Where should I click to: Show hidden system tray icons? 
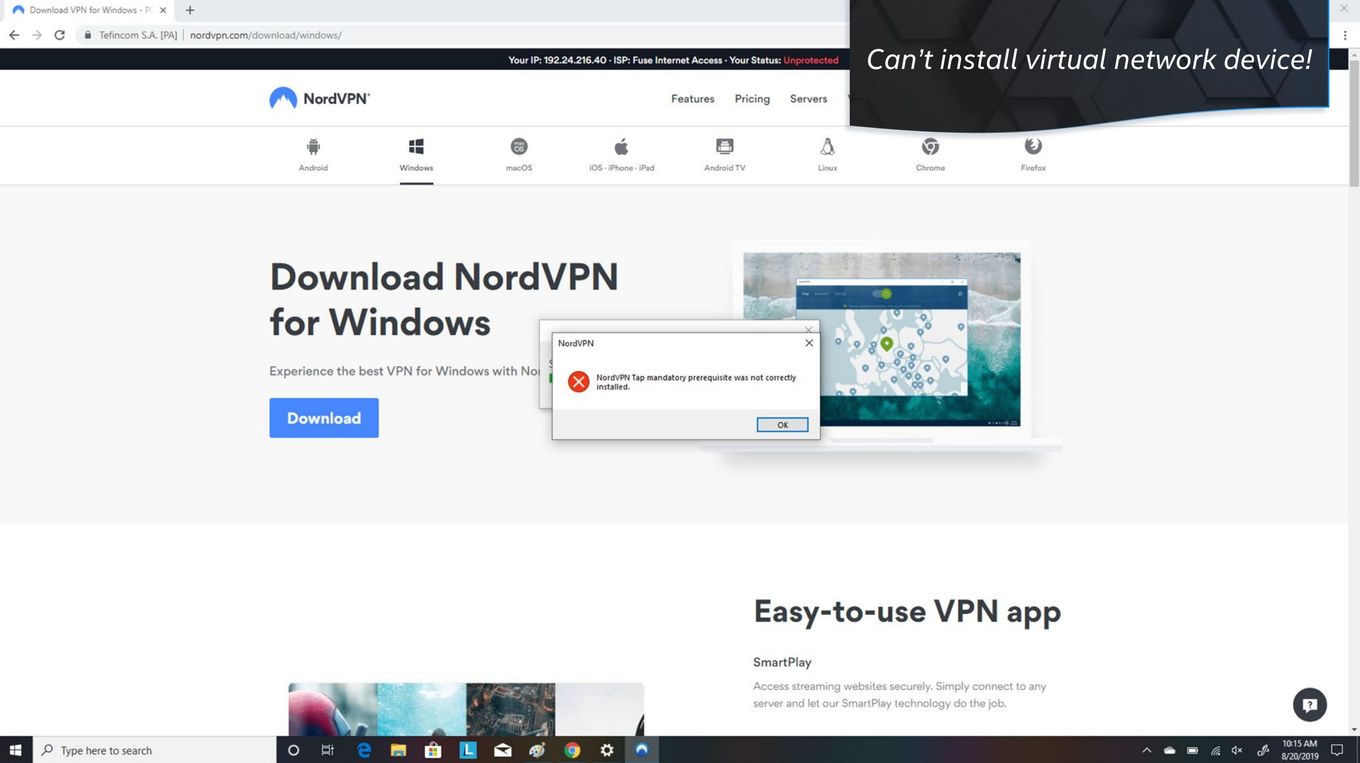pyautogui.click(x=1146, y=750)
